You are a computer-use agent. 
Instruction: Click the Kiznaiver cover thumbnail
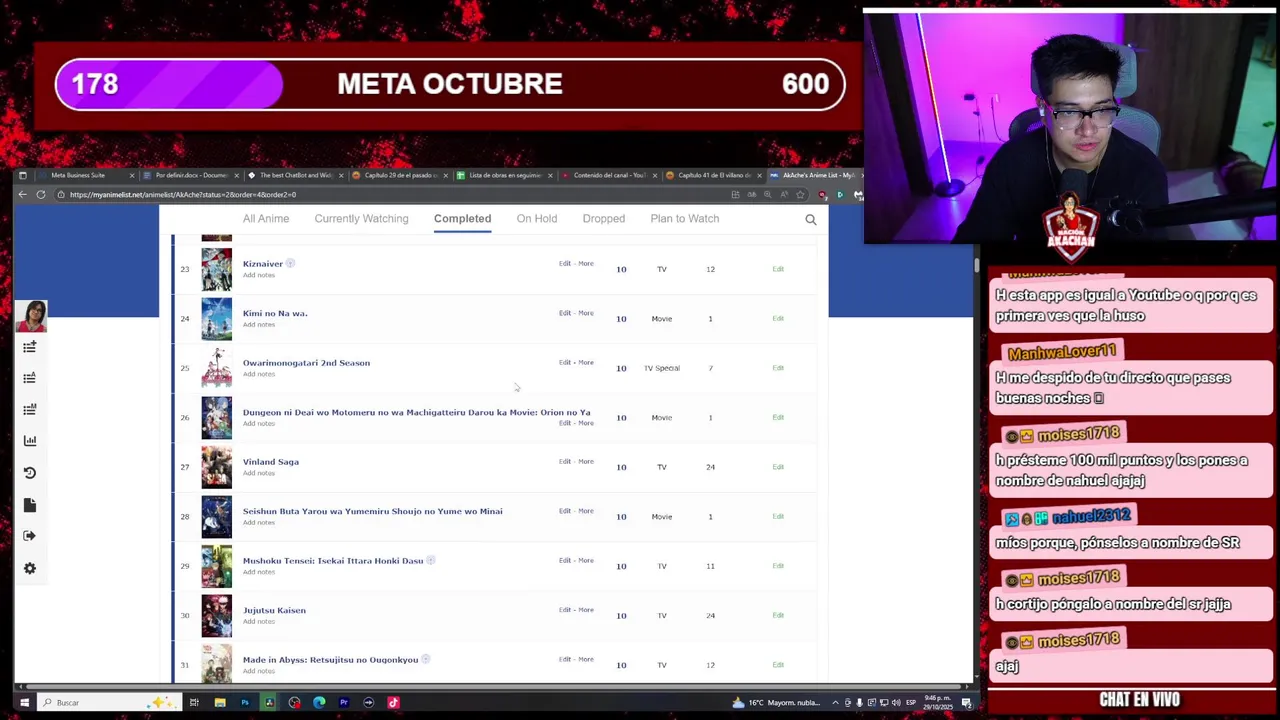tap(216, 269)
